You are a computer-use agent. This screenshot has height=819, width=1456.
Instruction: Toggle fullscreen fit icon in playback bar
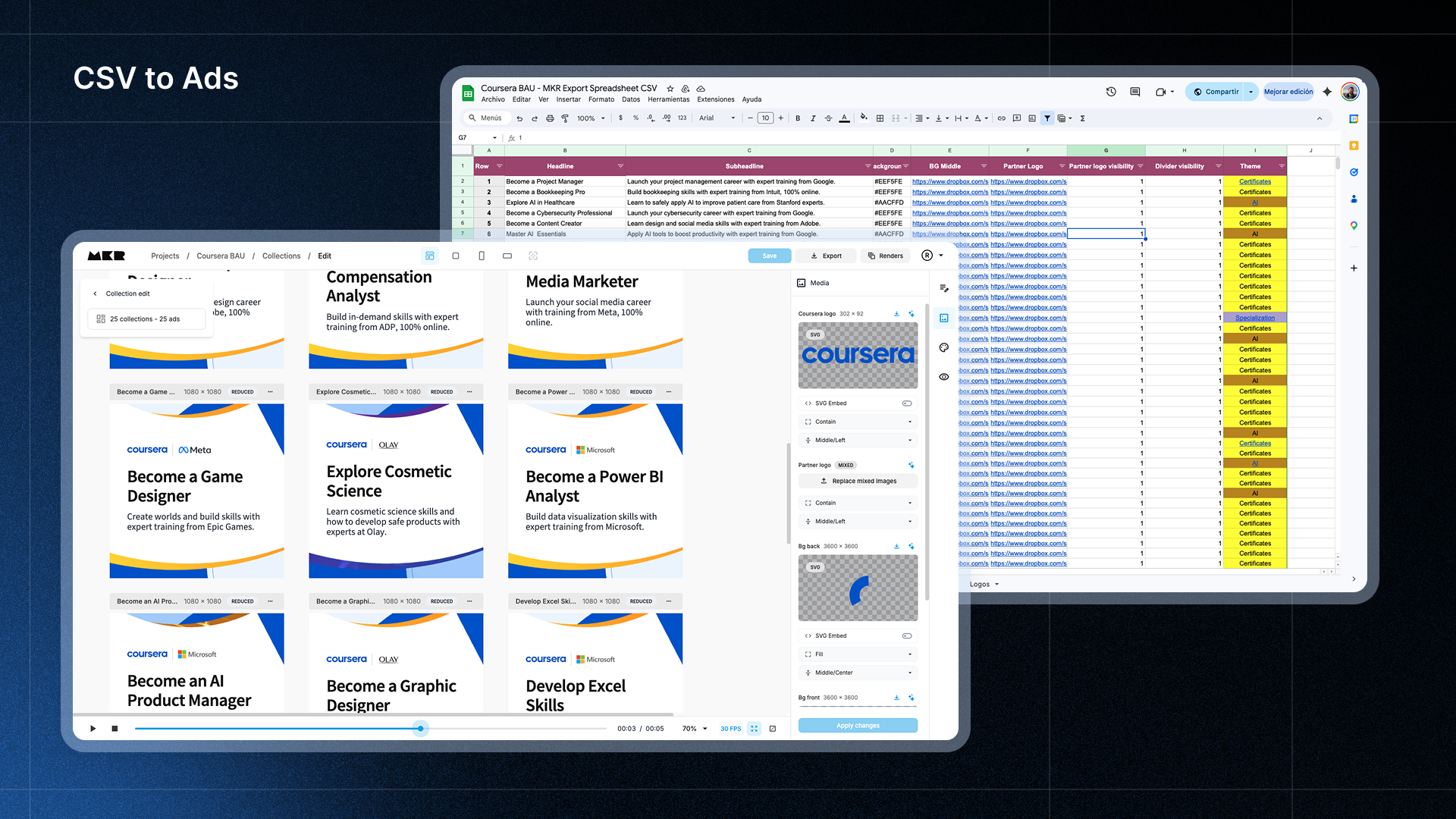(x=754, y=729)
